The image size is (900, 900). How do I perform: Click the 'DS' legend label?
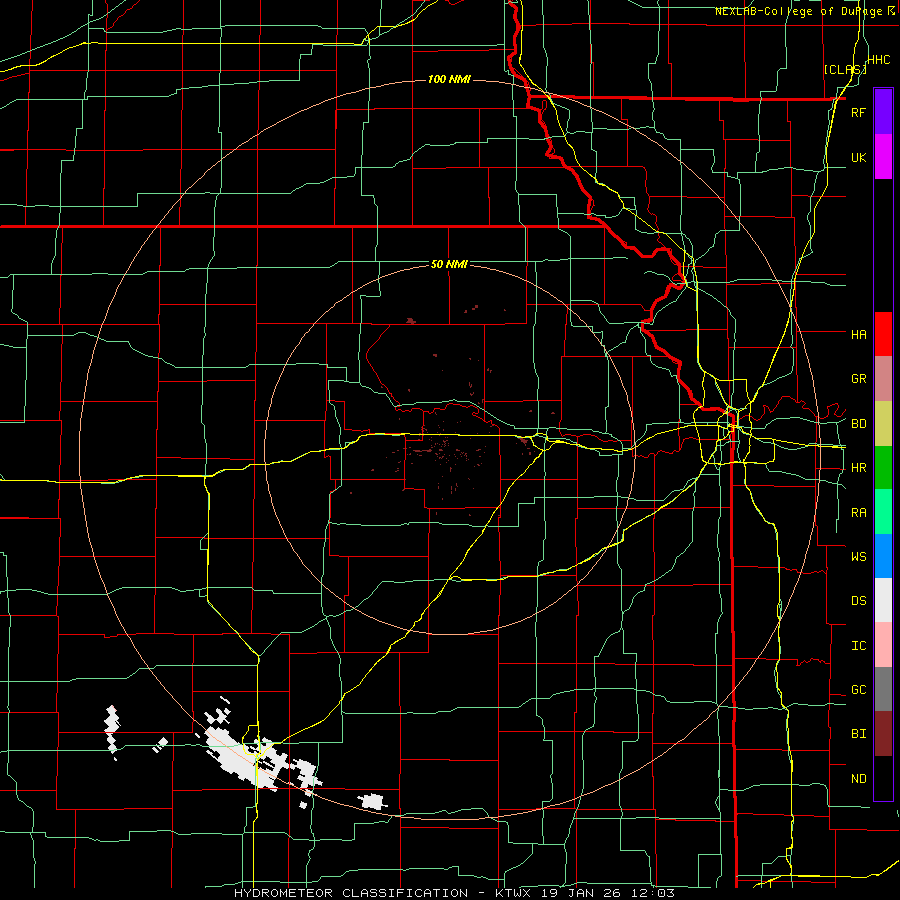click(858, 601)
